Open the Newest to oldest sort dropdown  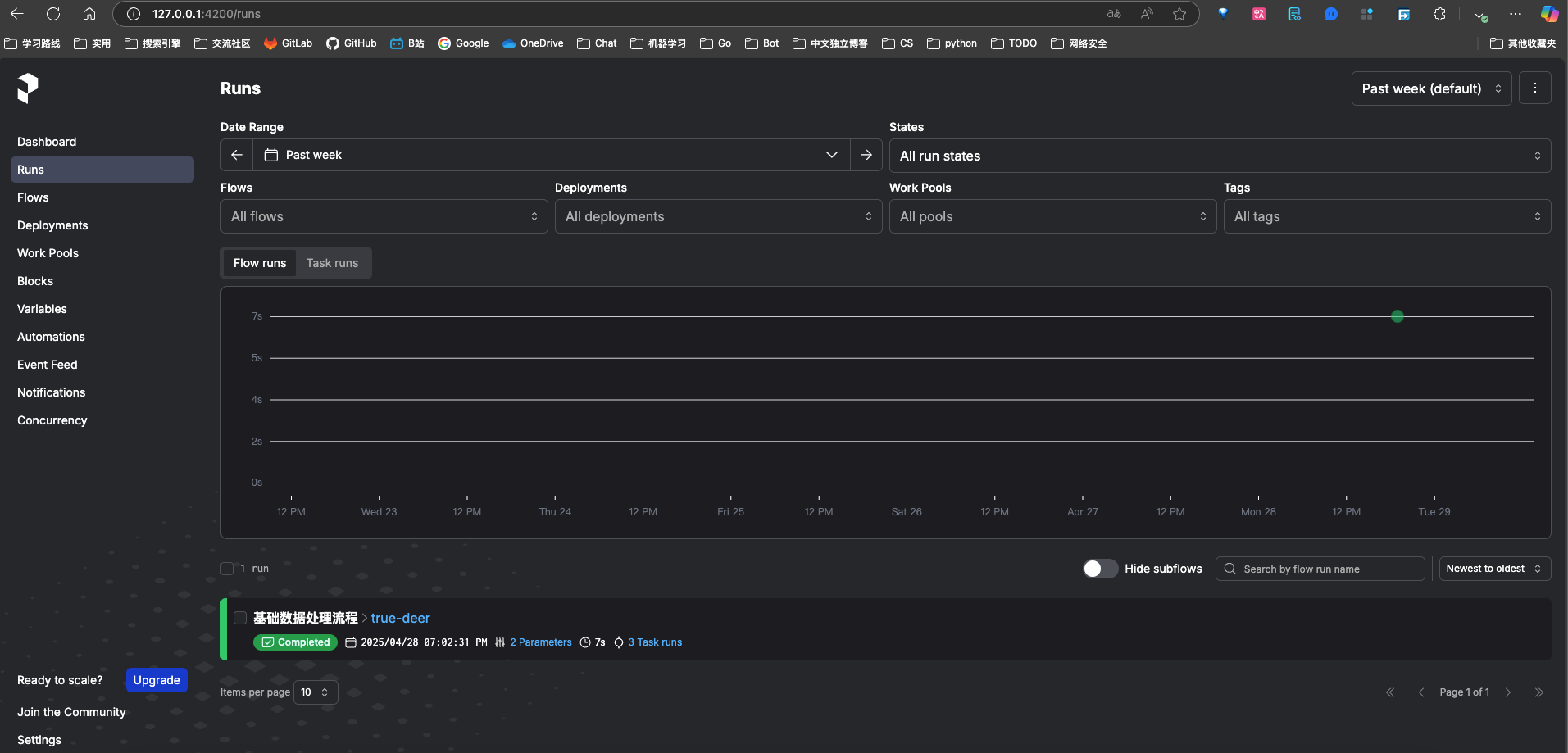tap(1495, 569)
